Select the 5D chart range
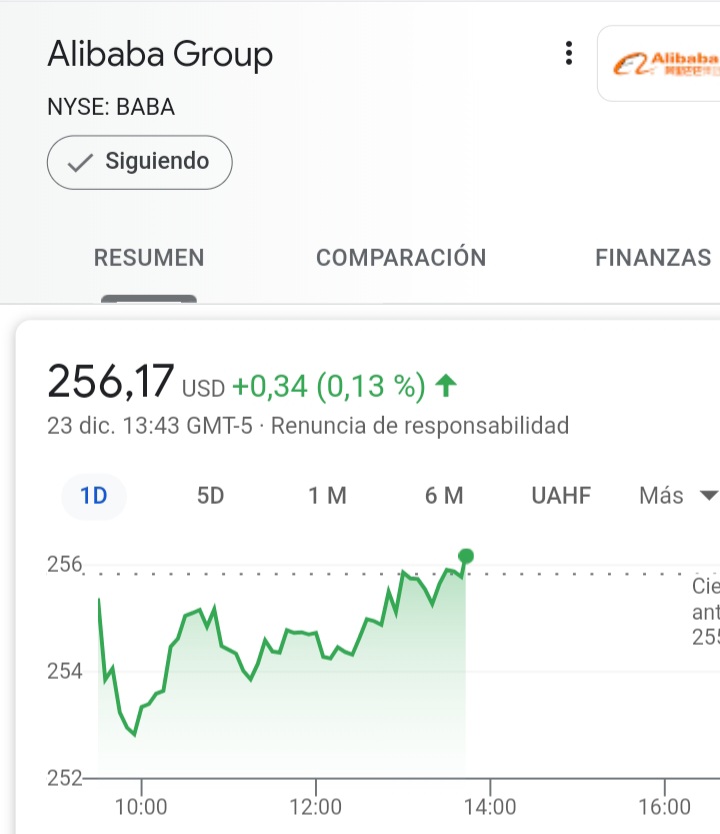The image size is (720, 834). pyautogui.click(x=211, y=496)
